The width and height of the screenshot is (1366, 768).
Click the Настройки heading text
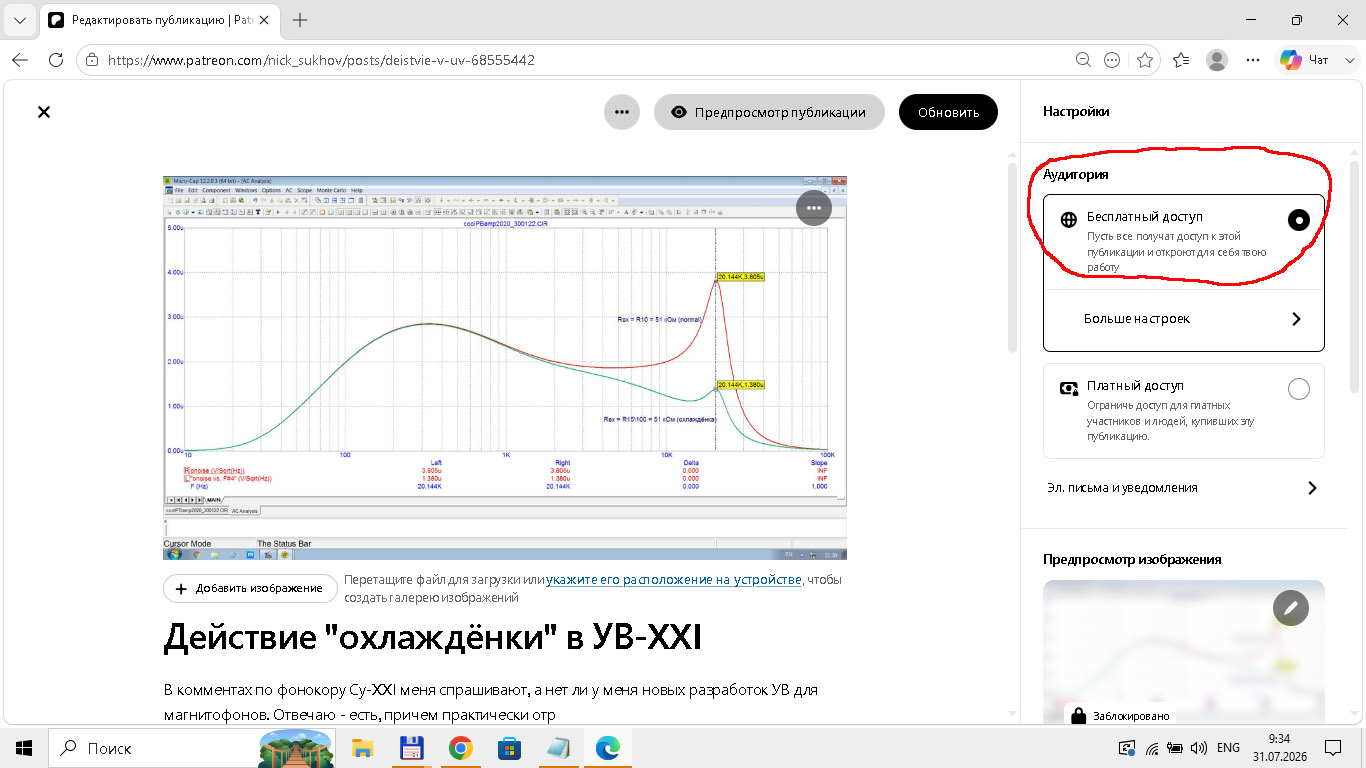click(x=1076, y=112)
